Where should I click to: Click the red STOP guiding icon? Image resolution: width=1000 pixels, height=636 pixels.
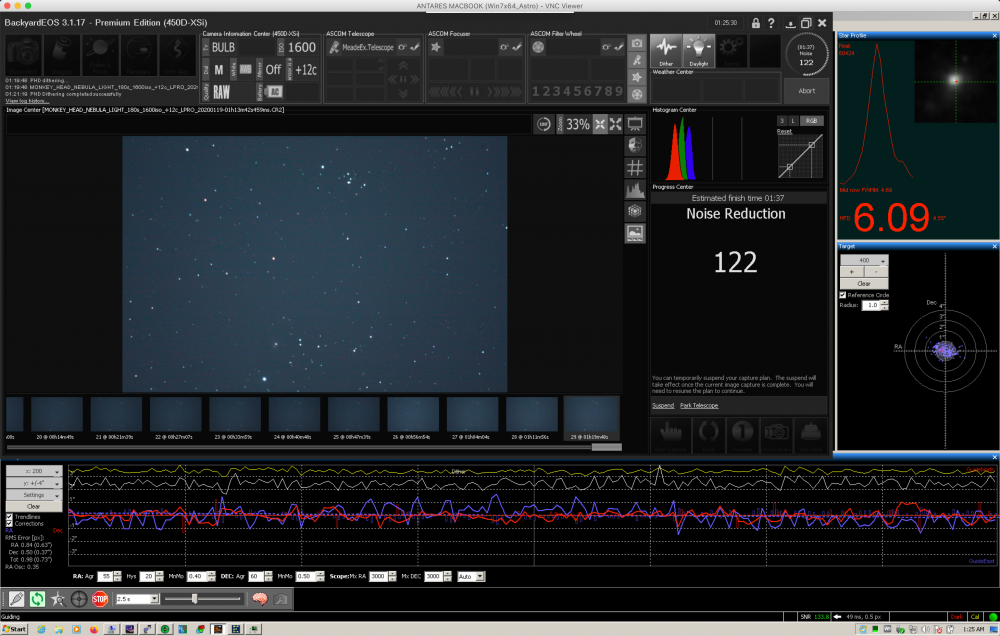click(x=100, y=599)
